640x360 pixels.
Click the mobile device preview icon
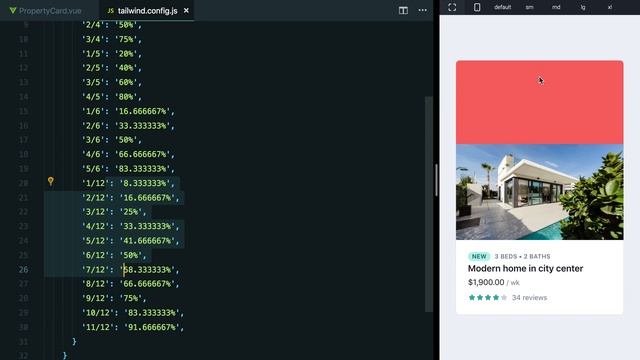tap(477, 7)
